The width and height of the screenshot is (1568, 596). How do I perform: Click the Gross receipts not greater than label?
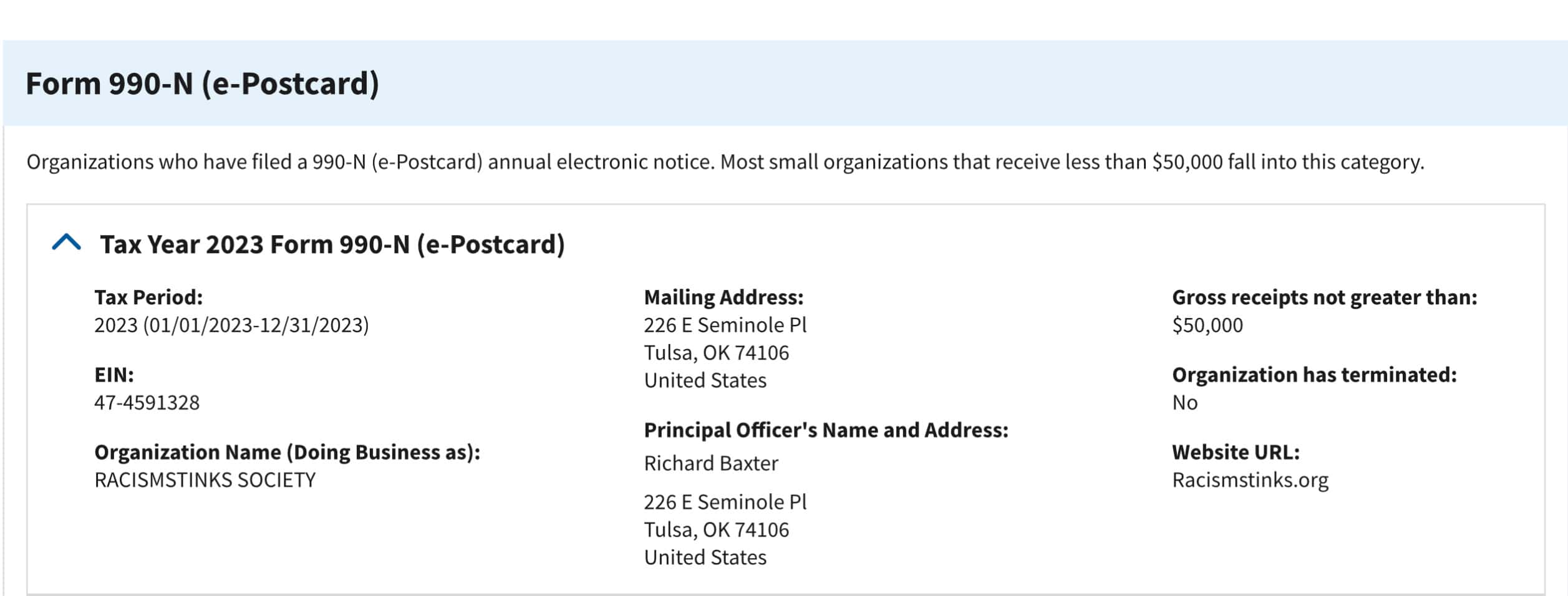click(x=1325, y=297)
